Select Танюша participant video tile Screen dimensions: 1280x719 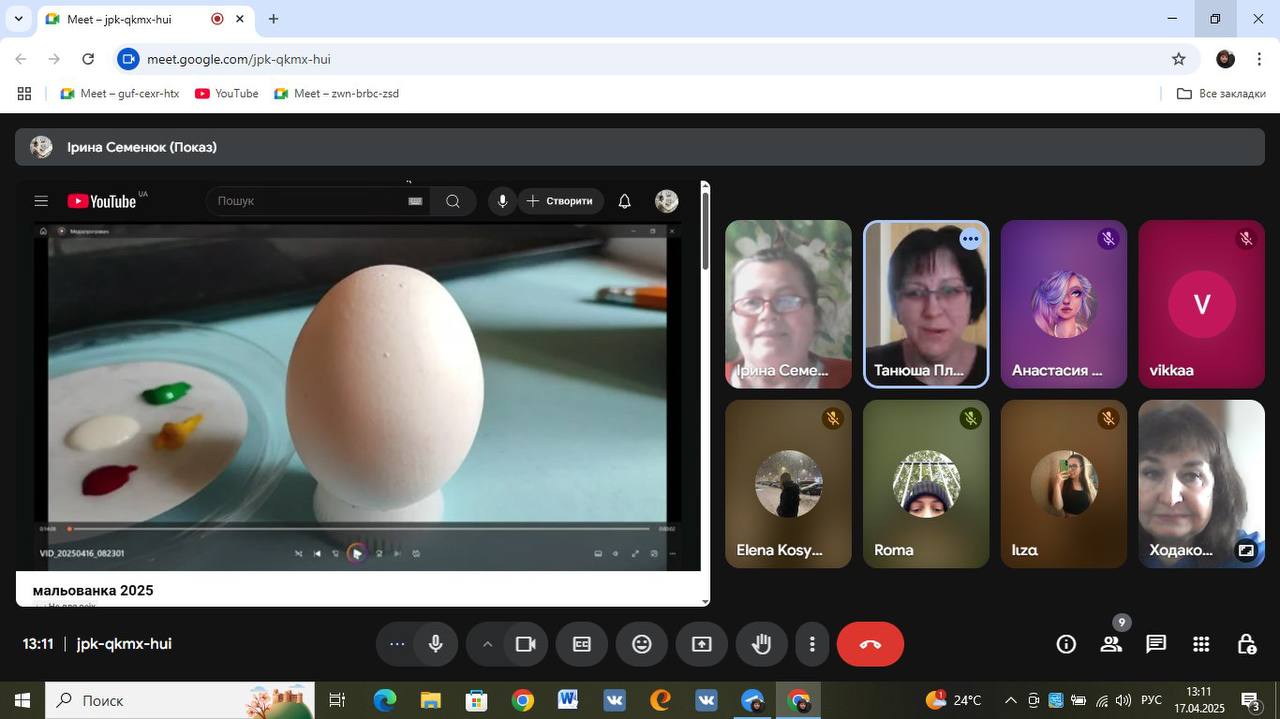point(926,304)
